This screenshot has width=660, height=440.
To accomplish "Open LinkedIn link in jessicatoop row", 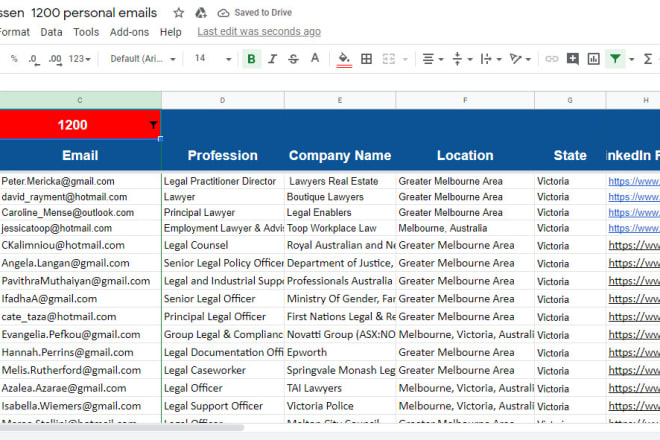I will click(634, 228).
